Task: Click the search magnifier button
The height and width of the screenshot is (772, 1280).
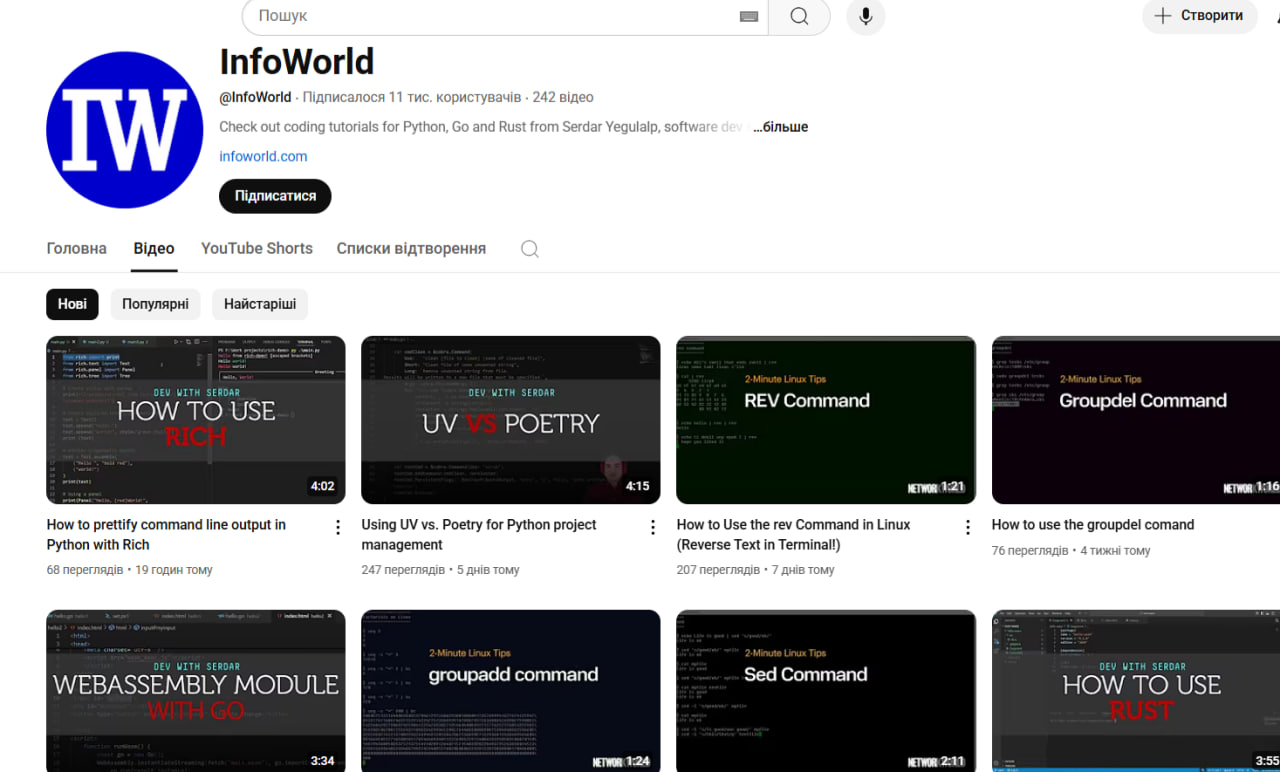Action: click(x=799, y=16)
